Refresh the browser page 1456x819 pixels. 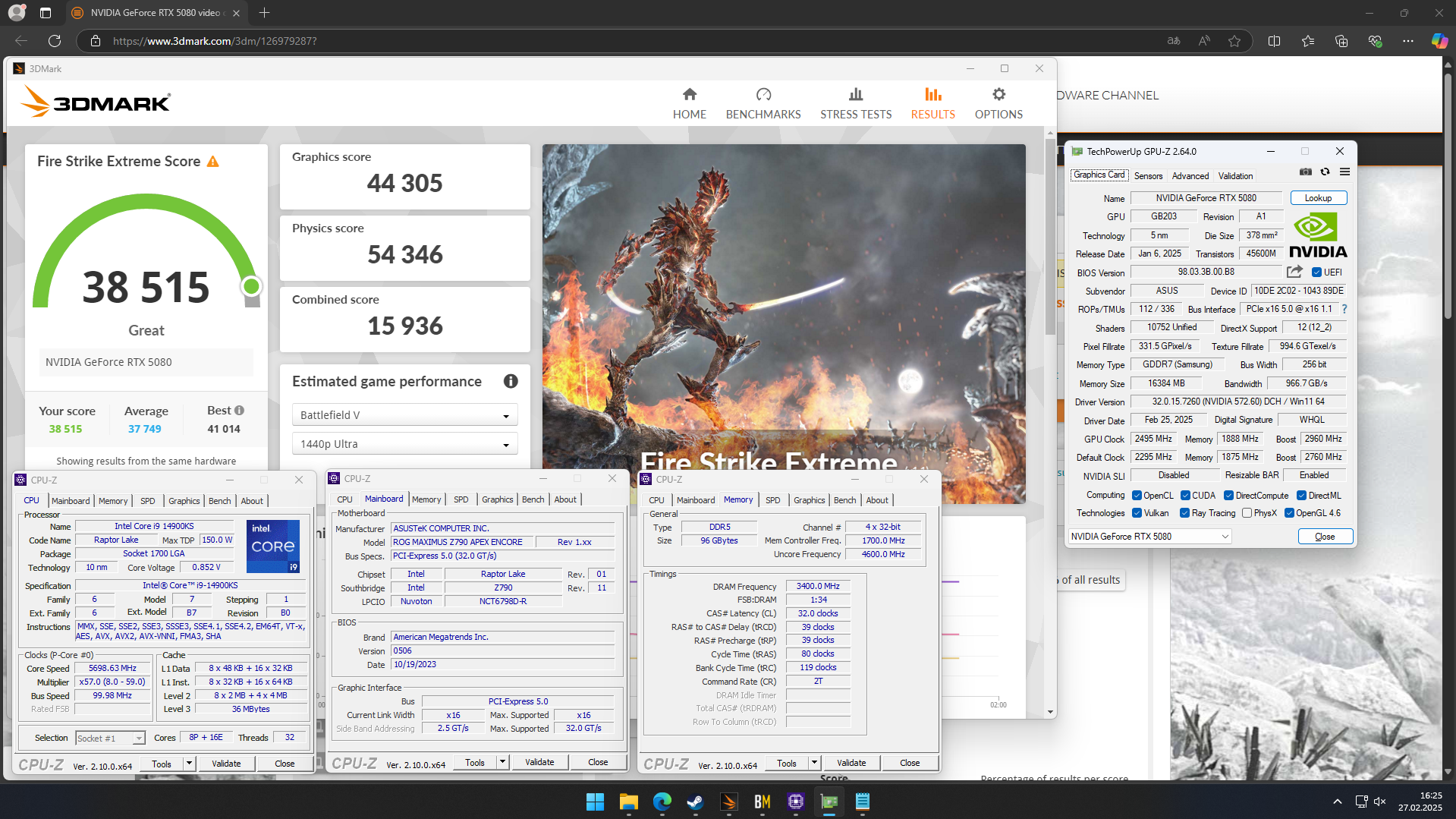click(55, 41)
